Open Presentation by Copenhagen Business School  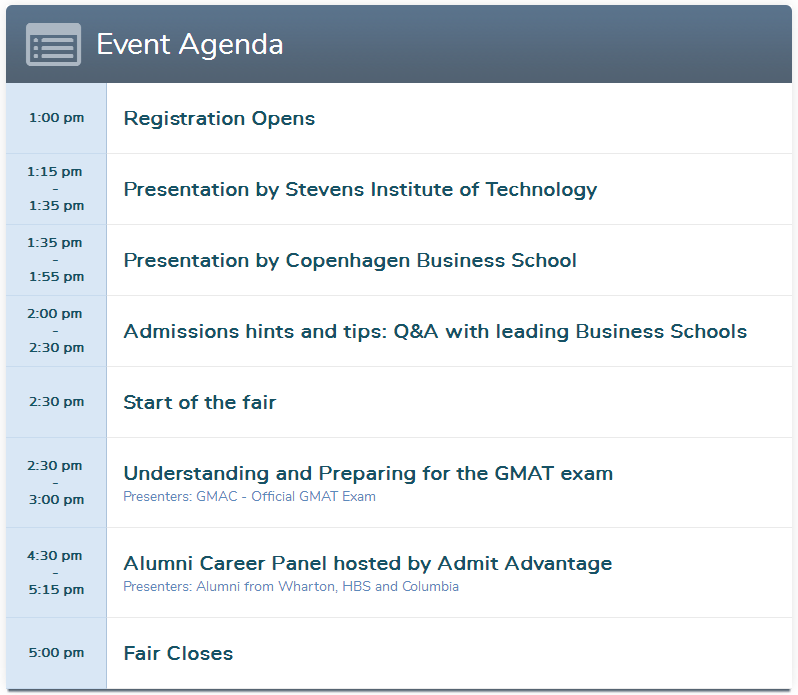(x=350, y=260)
